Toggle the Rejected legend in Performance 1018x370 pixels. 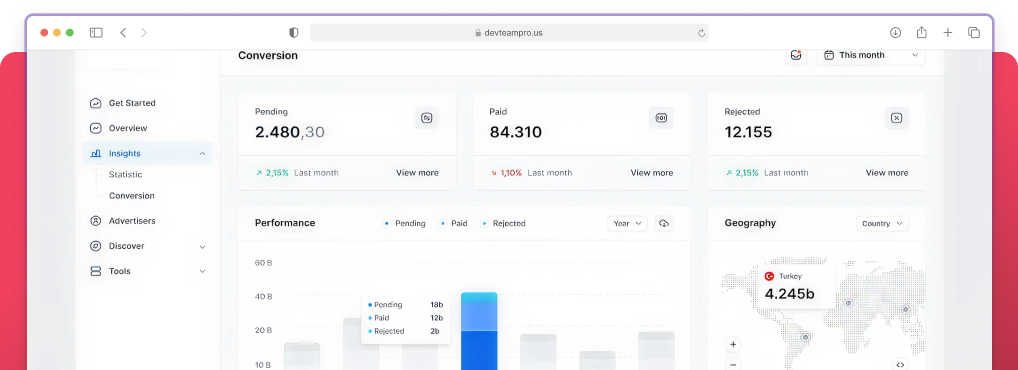click(503, 223)
